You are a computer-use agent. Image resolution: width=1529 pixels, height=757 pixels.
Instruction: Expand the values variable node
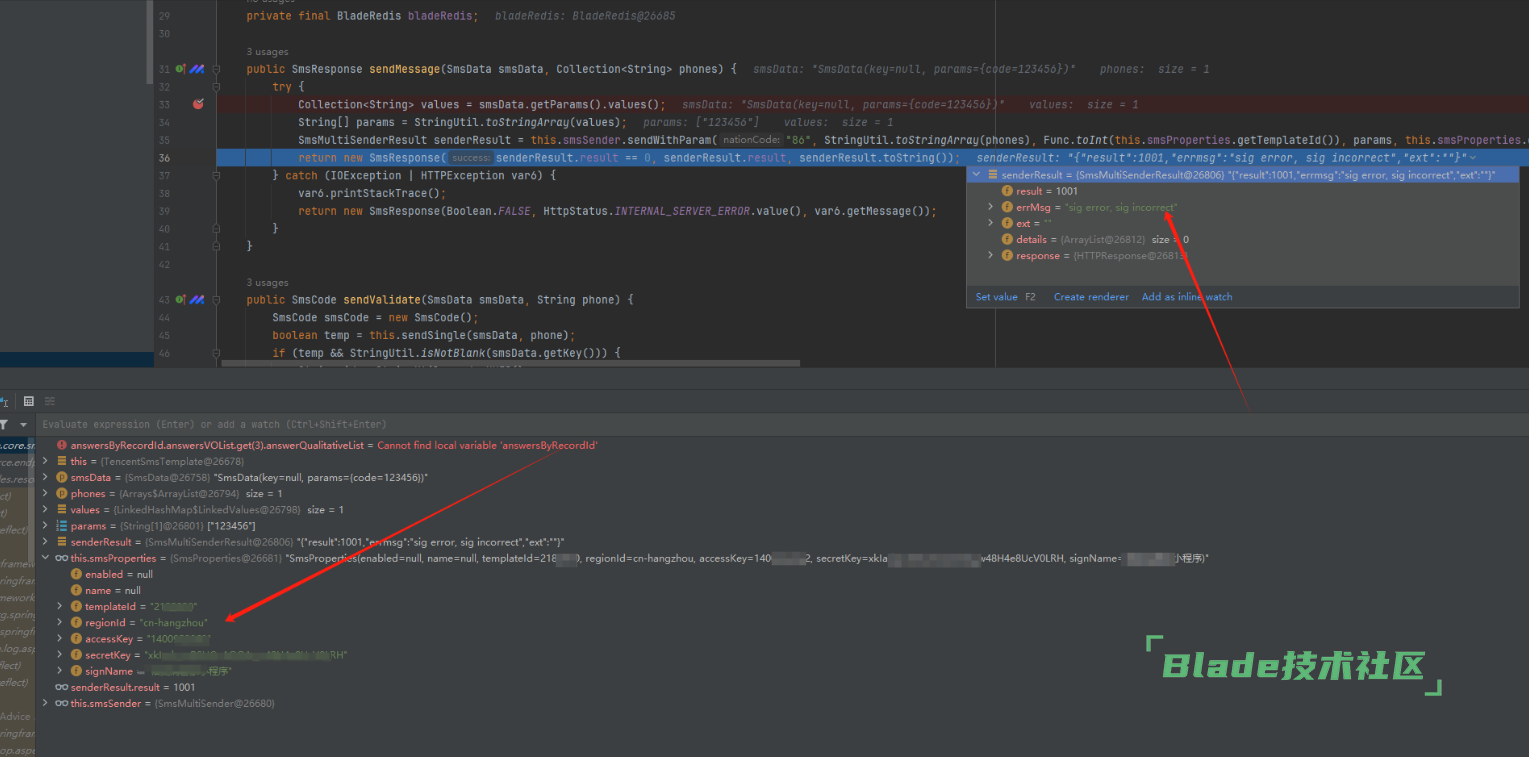pyautogui.click(x=46, y=509)
